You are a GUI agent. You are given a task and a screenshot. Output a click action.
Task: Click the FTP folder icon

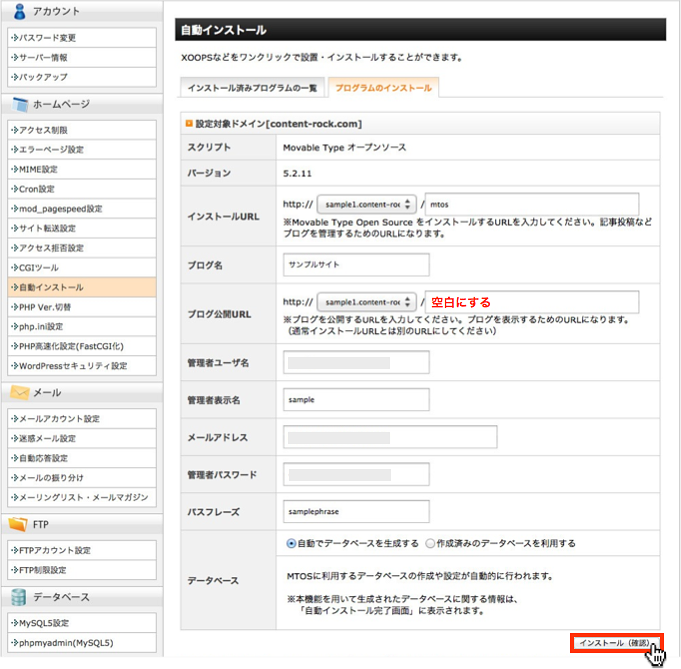18,524
